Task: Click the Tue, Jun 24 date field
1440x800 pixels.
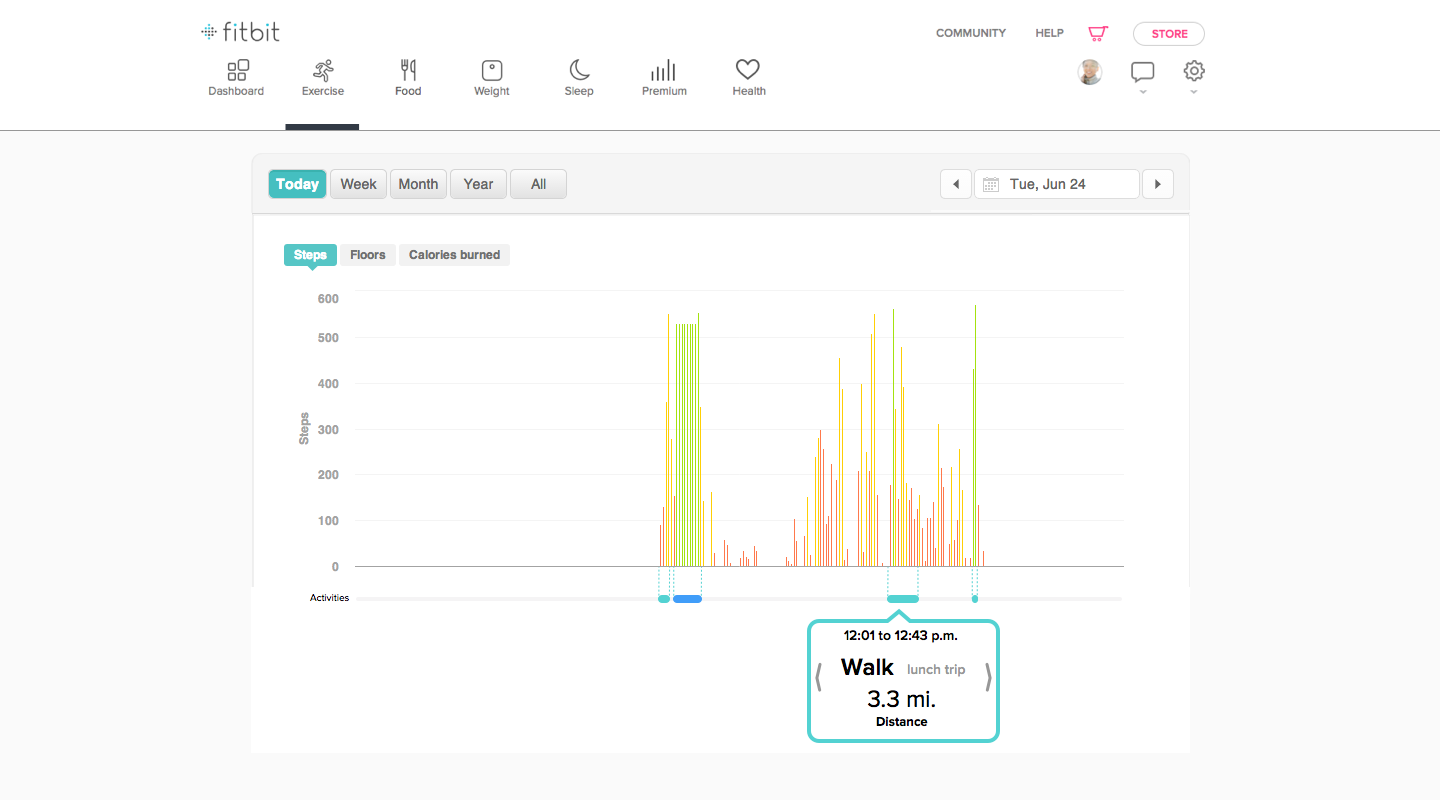Action: (x=1057, y=184)
